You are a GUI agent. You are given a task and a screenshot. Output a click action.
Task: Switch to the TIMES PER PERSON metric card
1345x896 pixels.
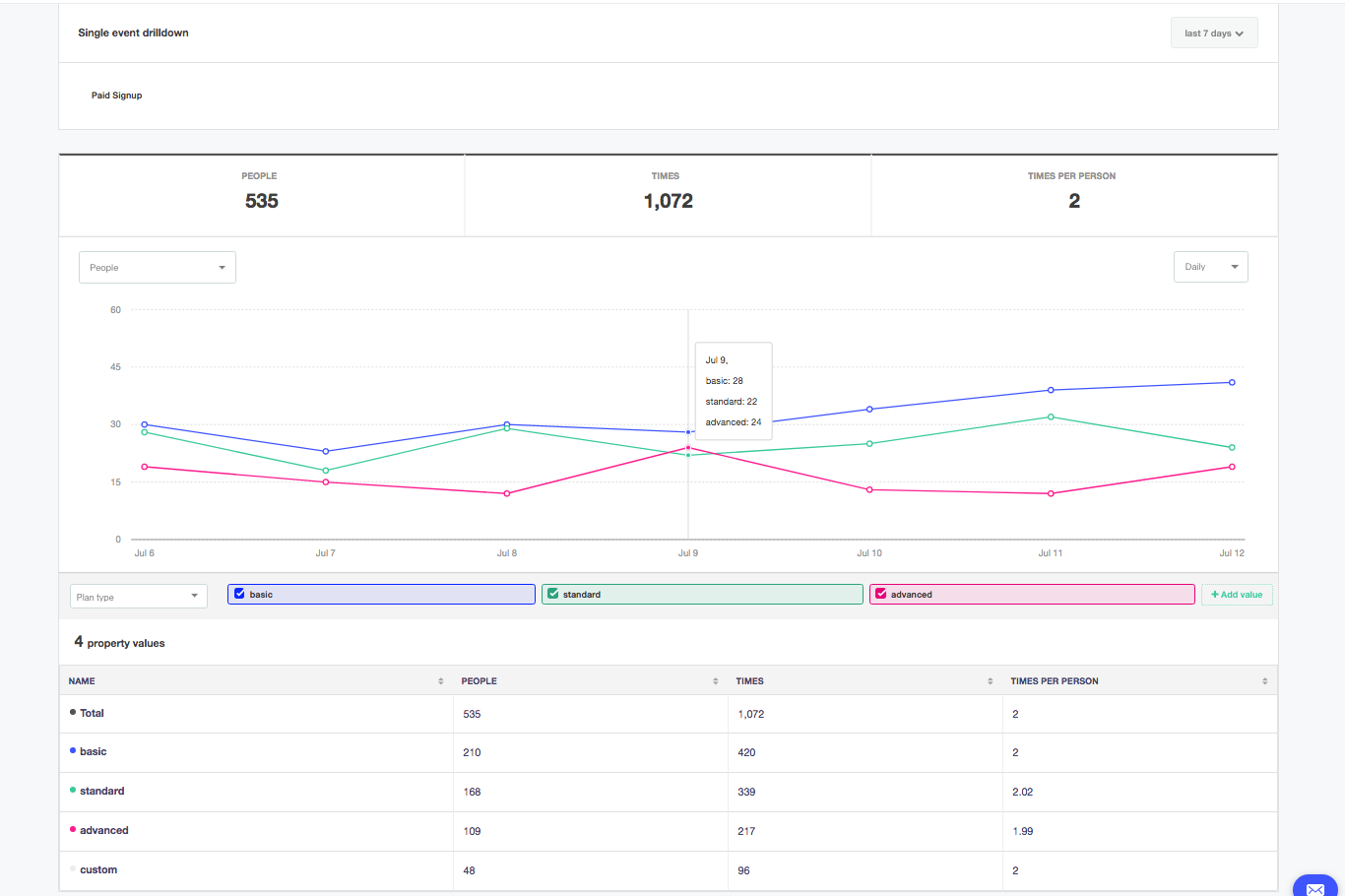[x=1073, y=194]
